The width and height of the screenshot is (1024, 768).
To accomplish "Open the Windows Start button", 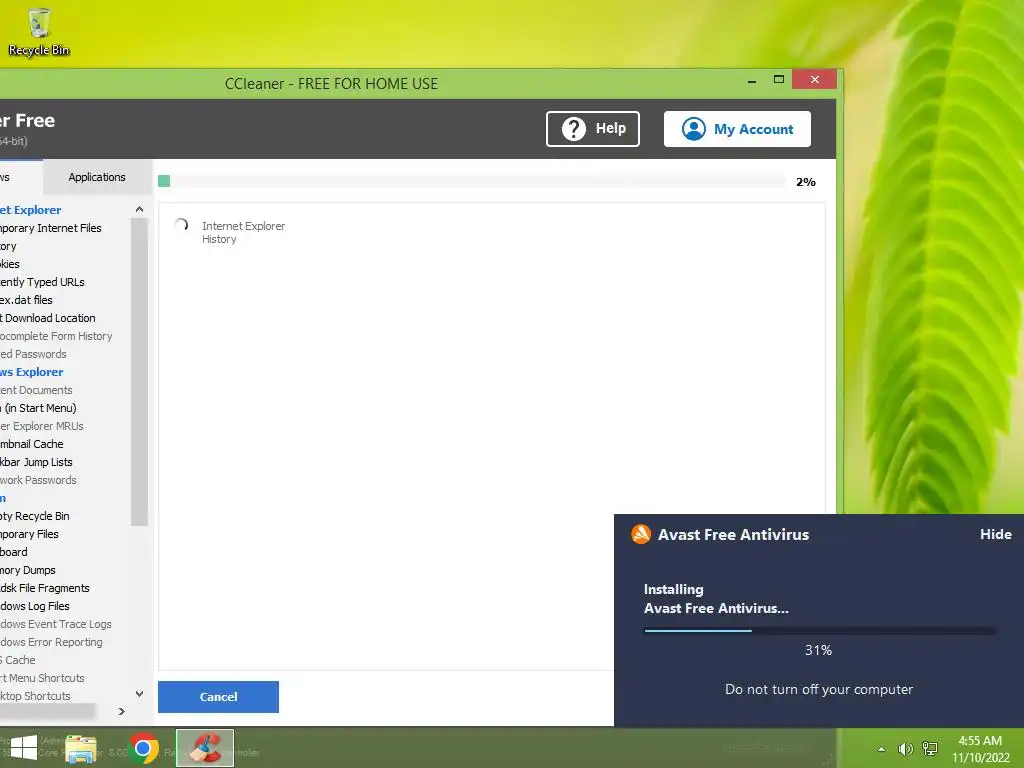I will click(24, 748).
